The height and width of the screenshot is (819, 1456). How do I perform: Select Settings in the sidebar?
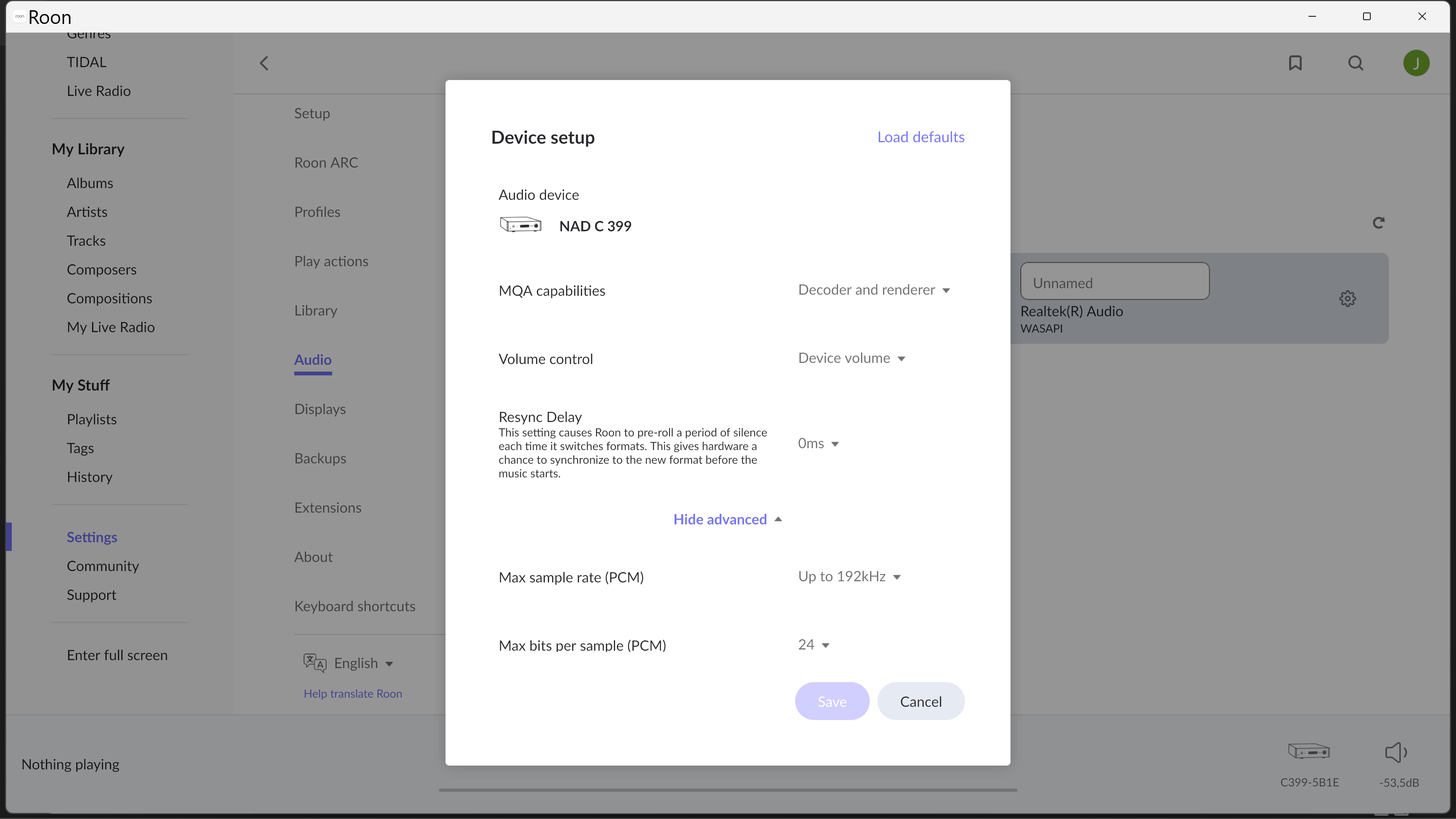(x=92, y=537)
